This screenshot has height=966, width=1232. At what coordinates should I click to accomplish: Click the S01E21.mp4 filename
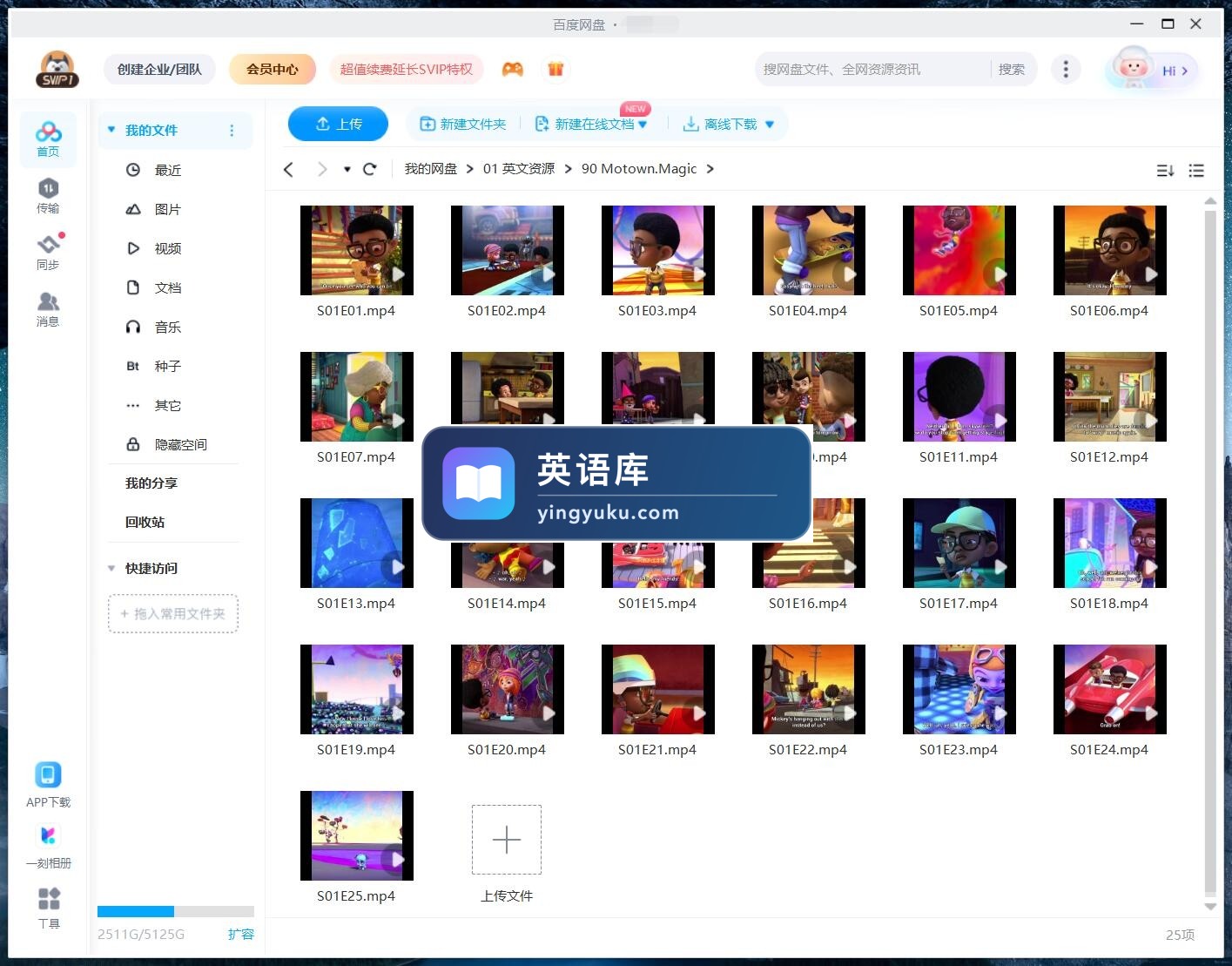pyautogui.click(x=657, y=749)
